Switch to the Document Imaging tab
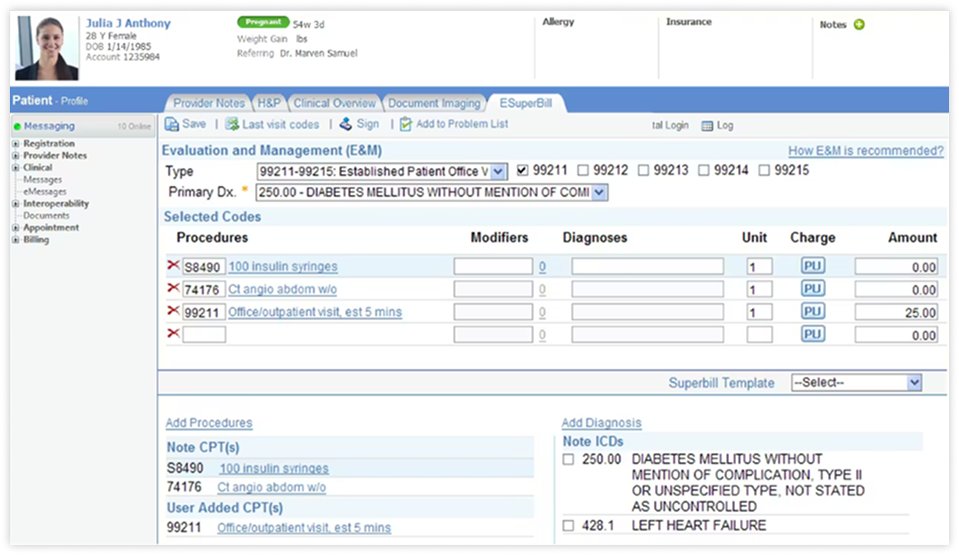Image resolution: width=959 pixels, height=555 pixels. coord(434,103)
